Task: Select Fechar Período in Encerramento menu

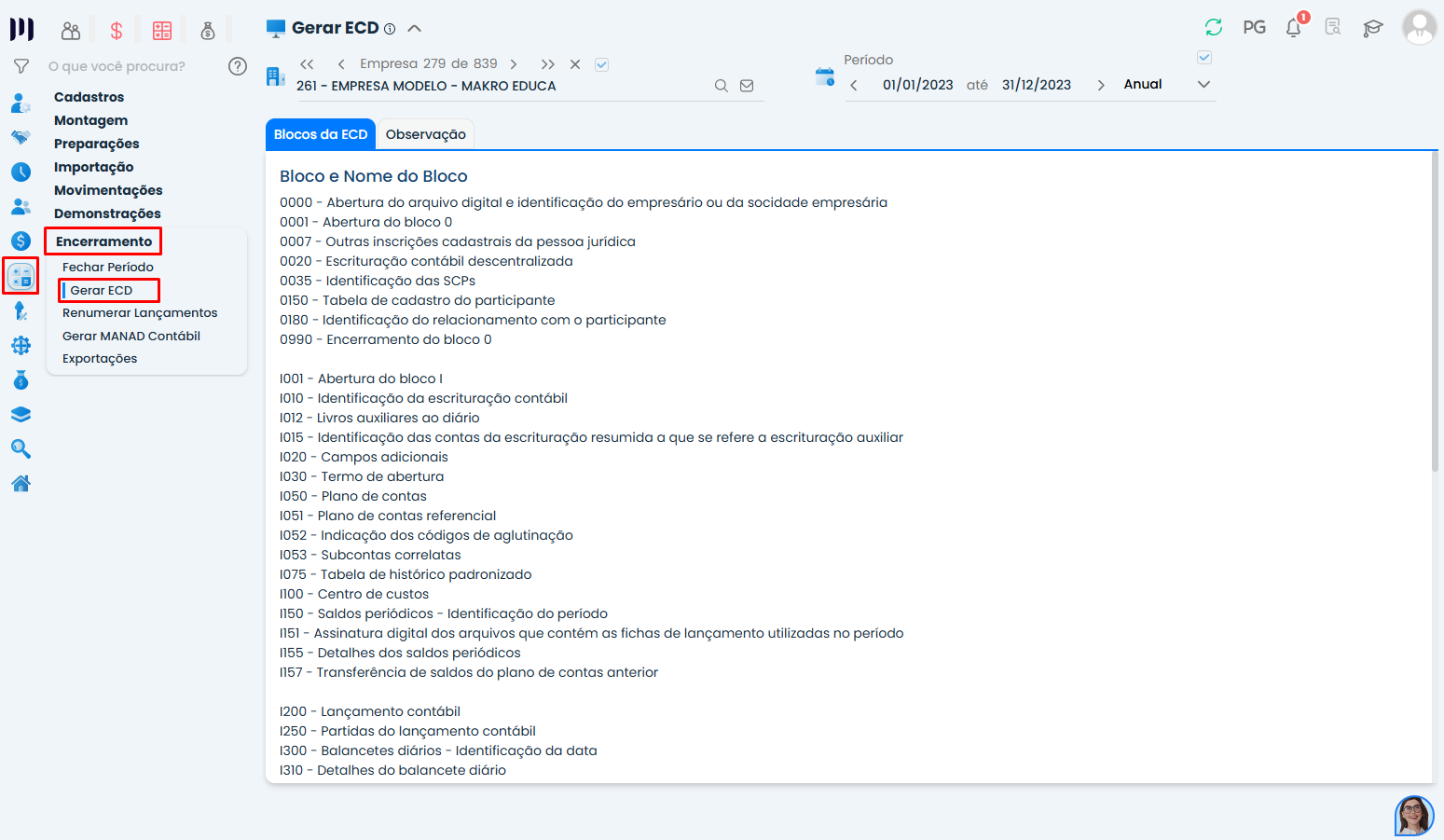Action: click(x=108, y=267)
